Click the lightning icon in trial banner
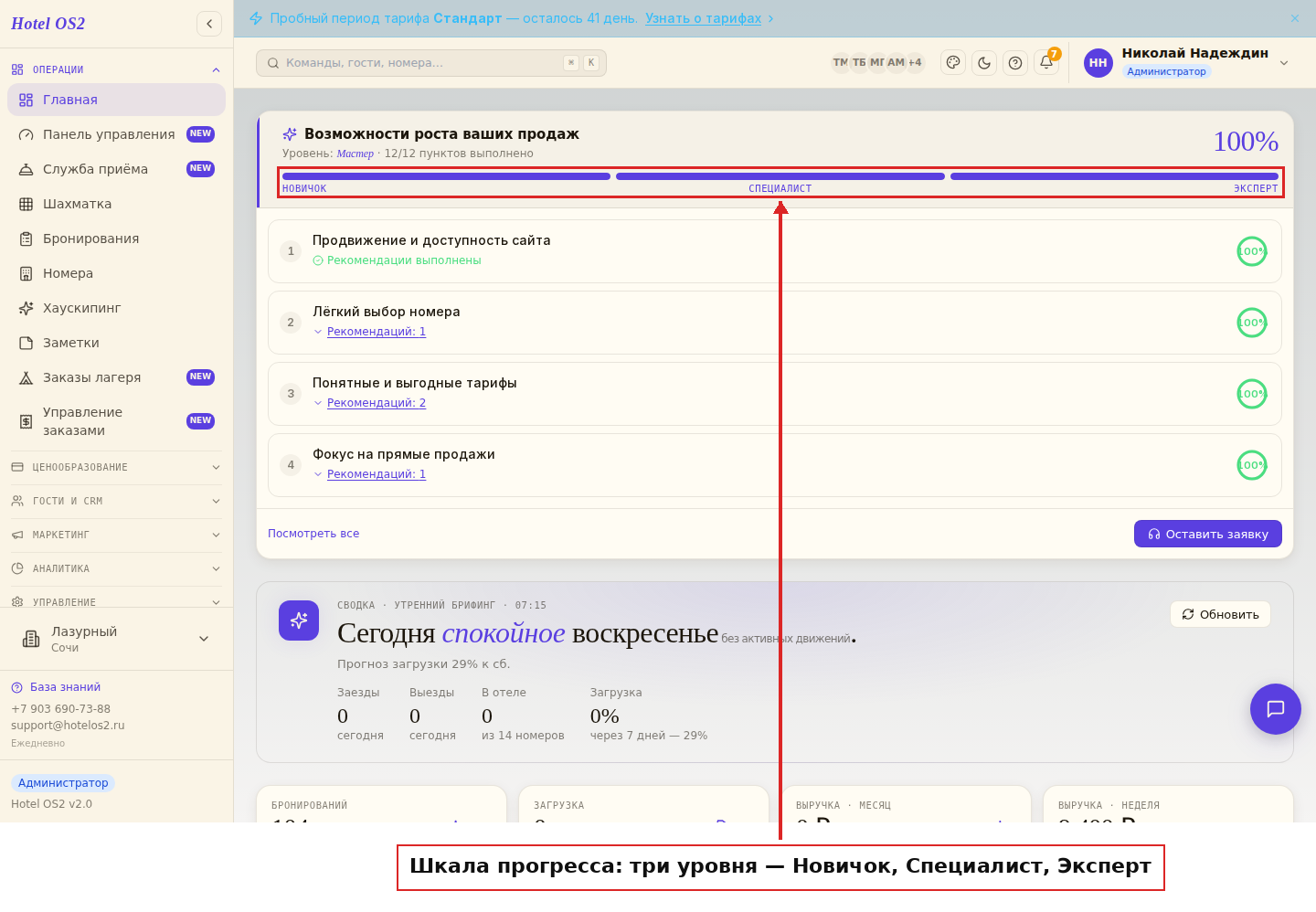1316x912 pixels. point(256,18)
